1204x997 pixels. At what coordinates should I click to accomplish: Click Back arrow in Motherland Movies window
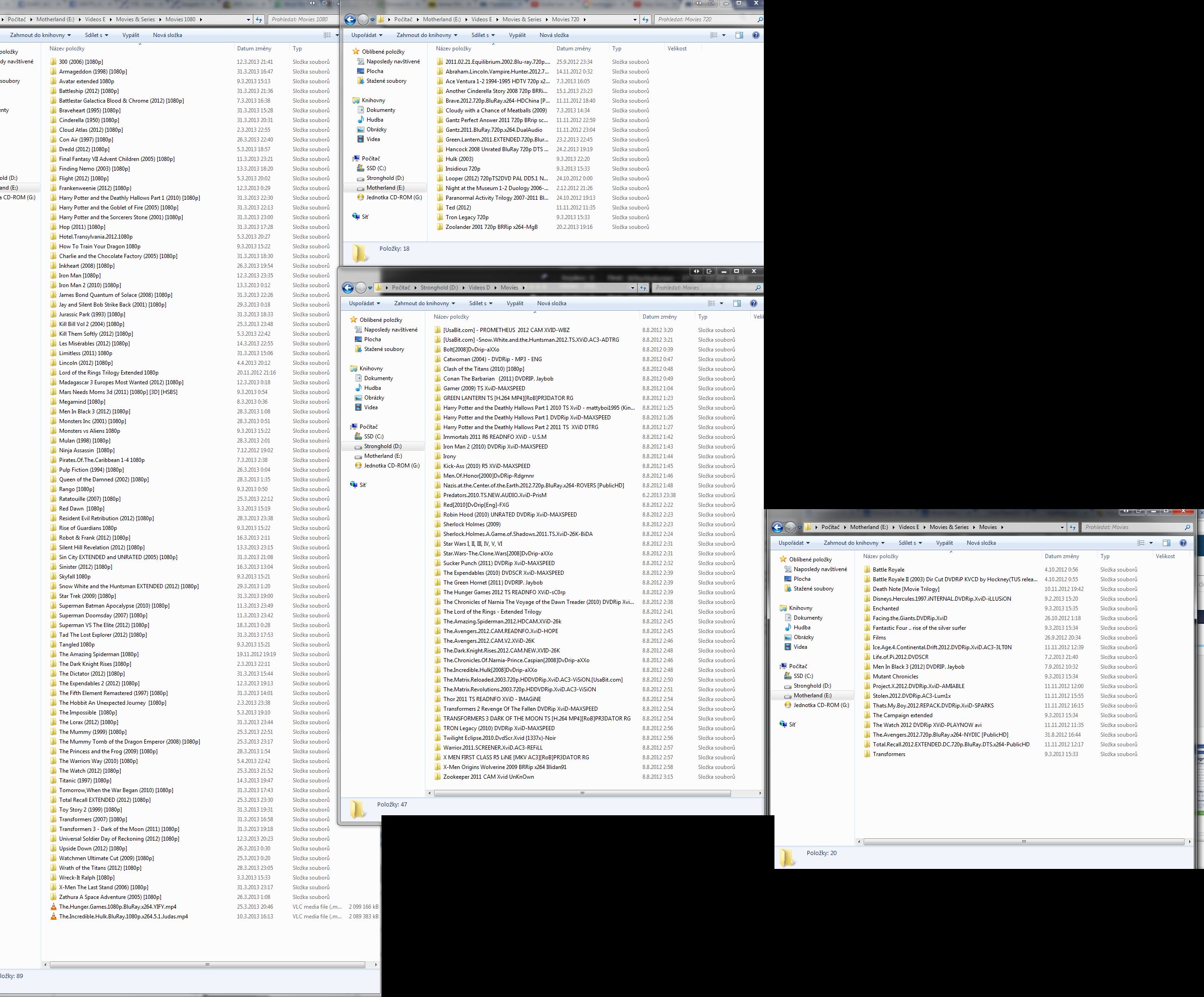pos(777,527)
